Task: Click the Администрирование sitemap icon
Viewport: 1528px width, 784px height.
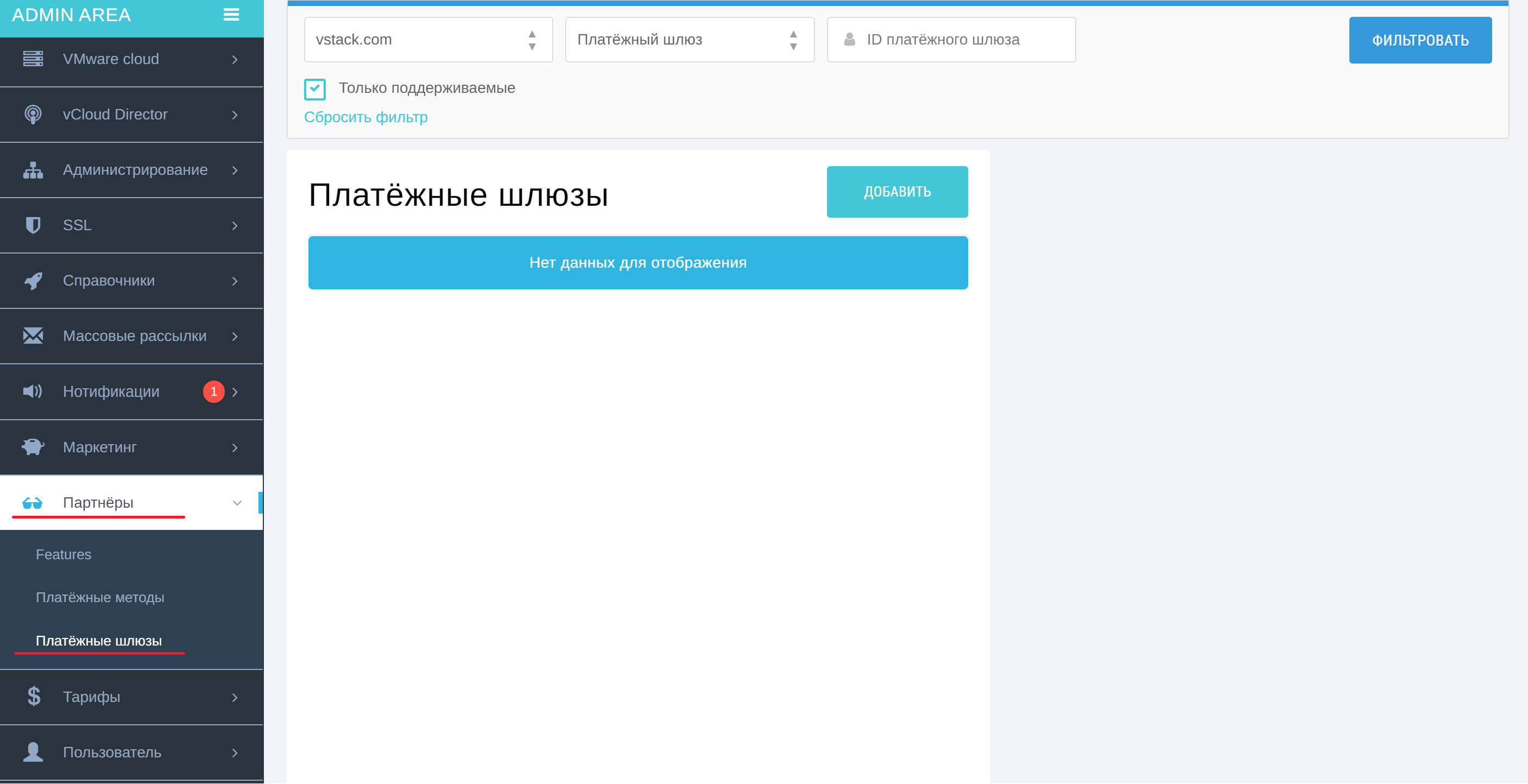Action: (33, 170)
